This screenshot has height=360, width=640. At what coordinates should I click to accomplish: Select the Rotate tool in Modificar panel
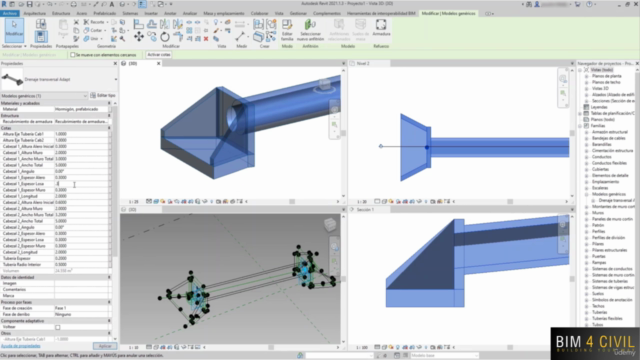coord(164,37)
